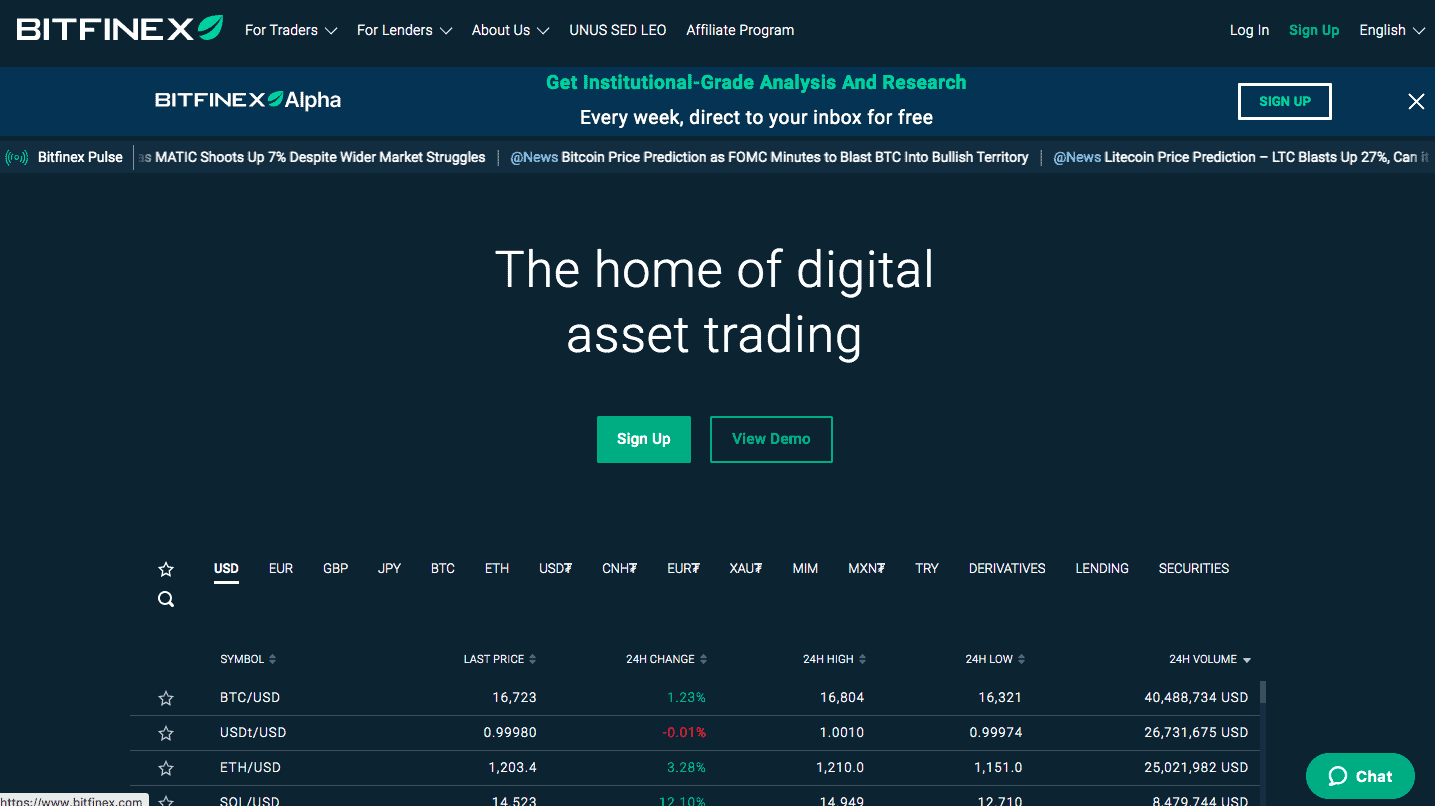This screenshot has height=806, width=1435.
Task: Click the Log In link
Action: tap(1249, 30)
